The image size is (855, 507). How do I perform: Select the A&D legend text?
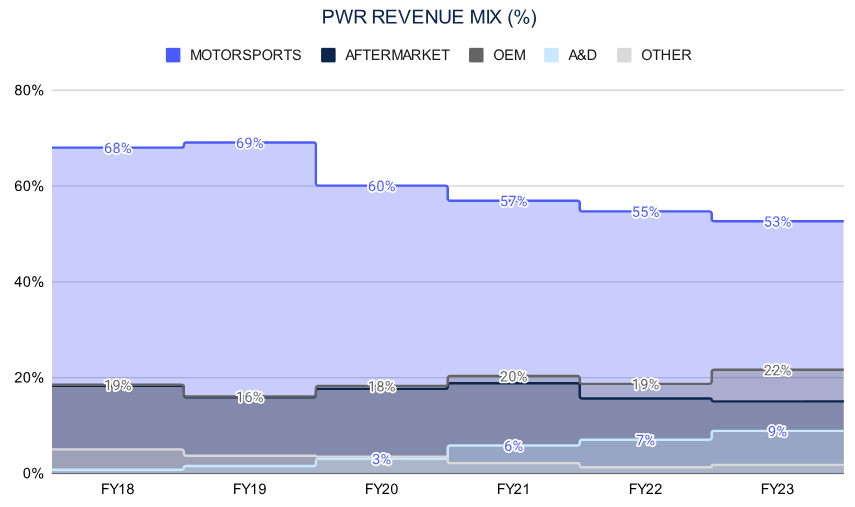pos(582,55)
